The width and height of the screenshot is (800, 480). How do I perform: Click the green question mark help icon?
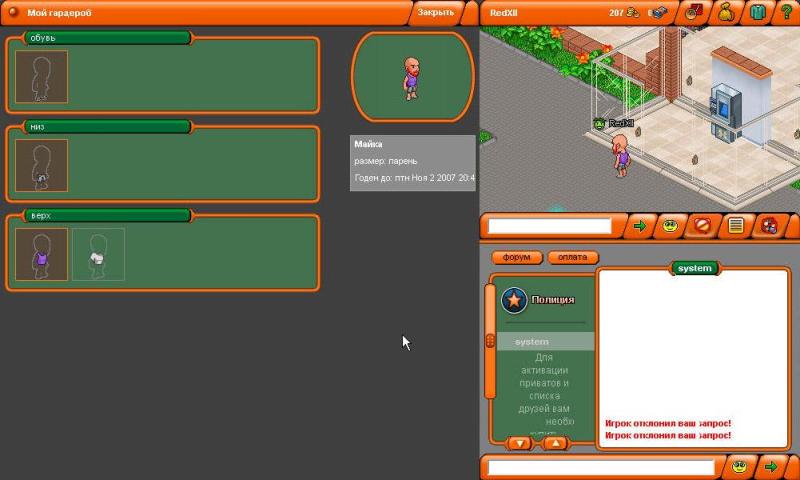click(787, 12)
